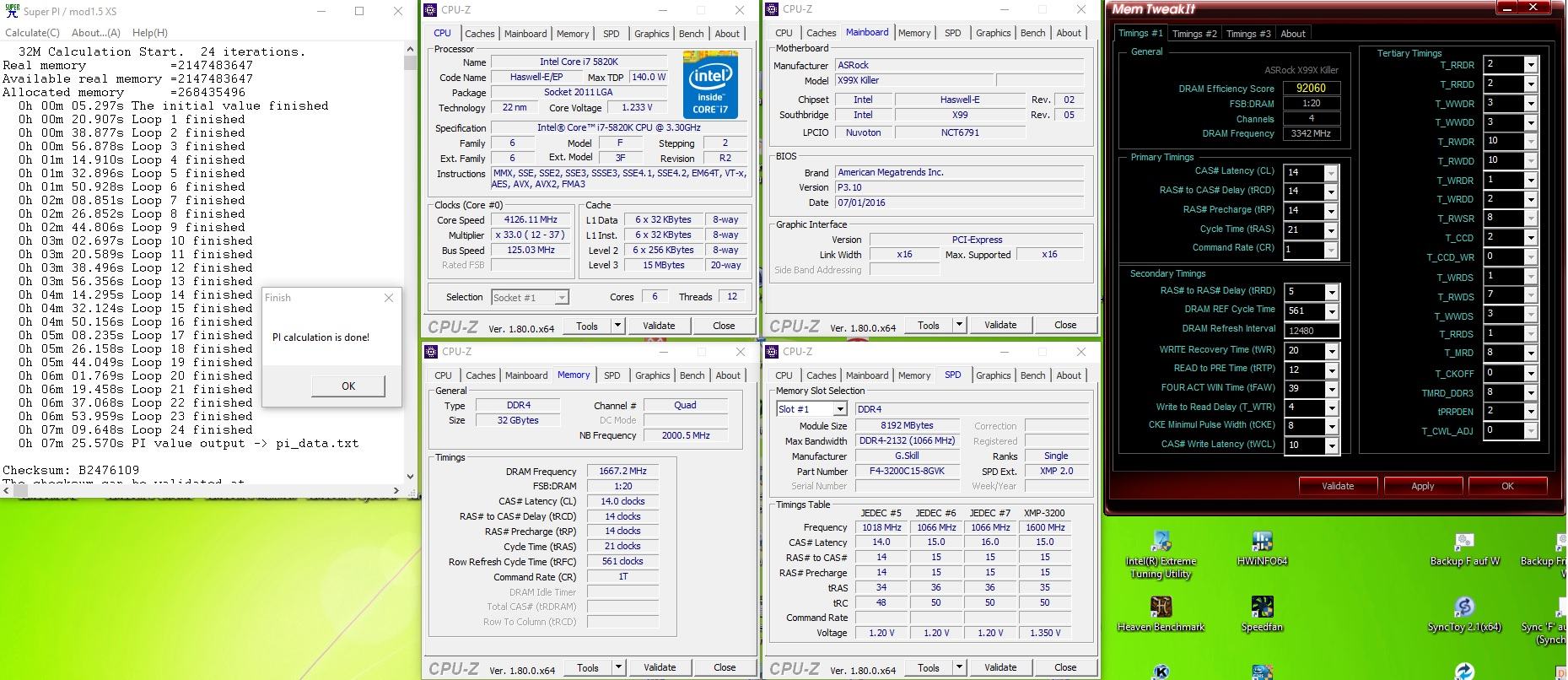The width and height of the screenshot is (1568, 680).
Task: Open T_RRDR tertiary timing dropdown
Action: click(1531, 65)
